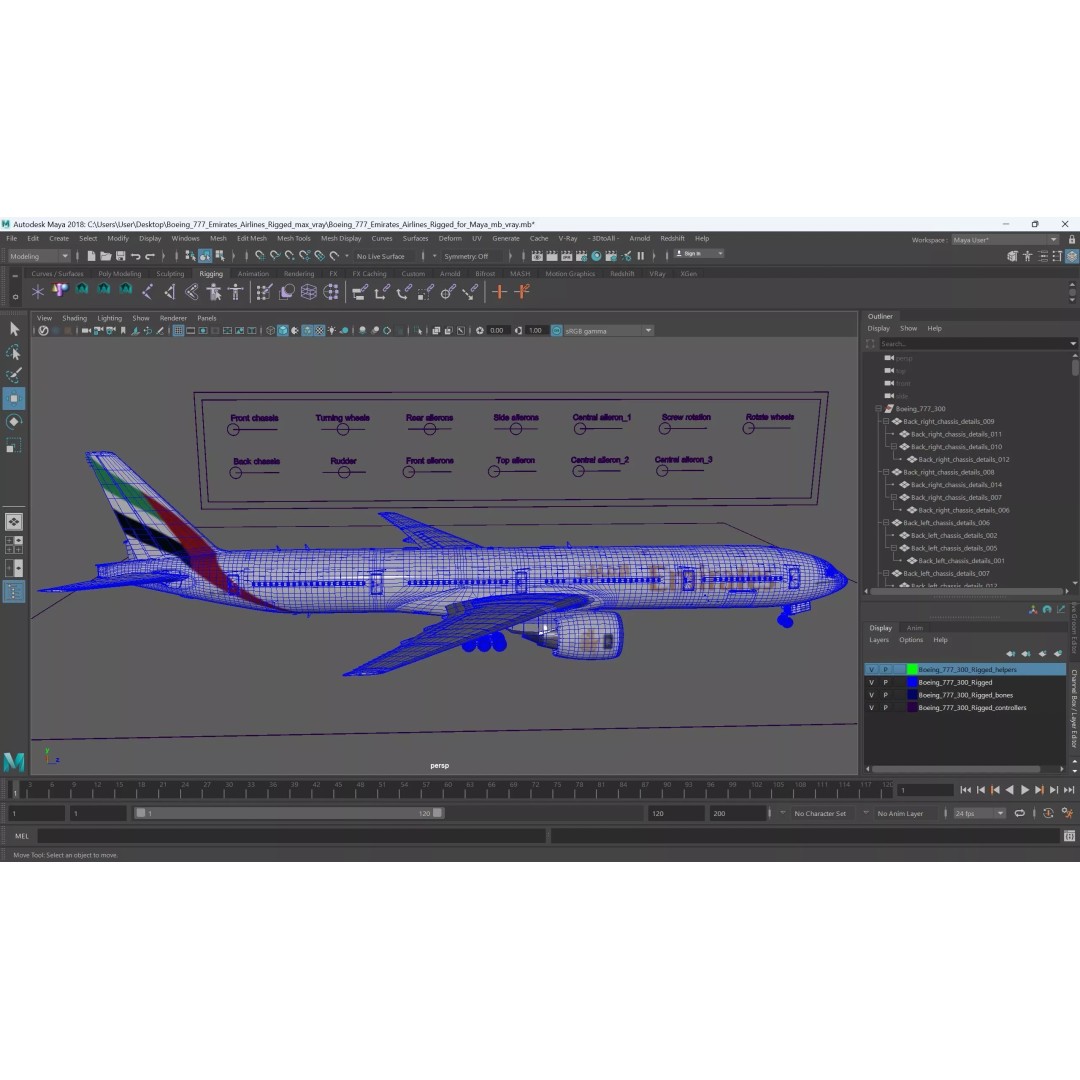This screenshot has height=1080, width=1080.
Task: Toggle visibility V of Boeing_777_300_Rigged layer
Action: coord(871,683)
